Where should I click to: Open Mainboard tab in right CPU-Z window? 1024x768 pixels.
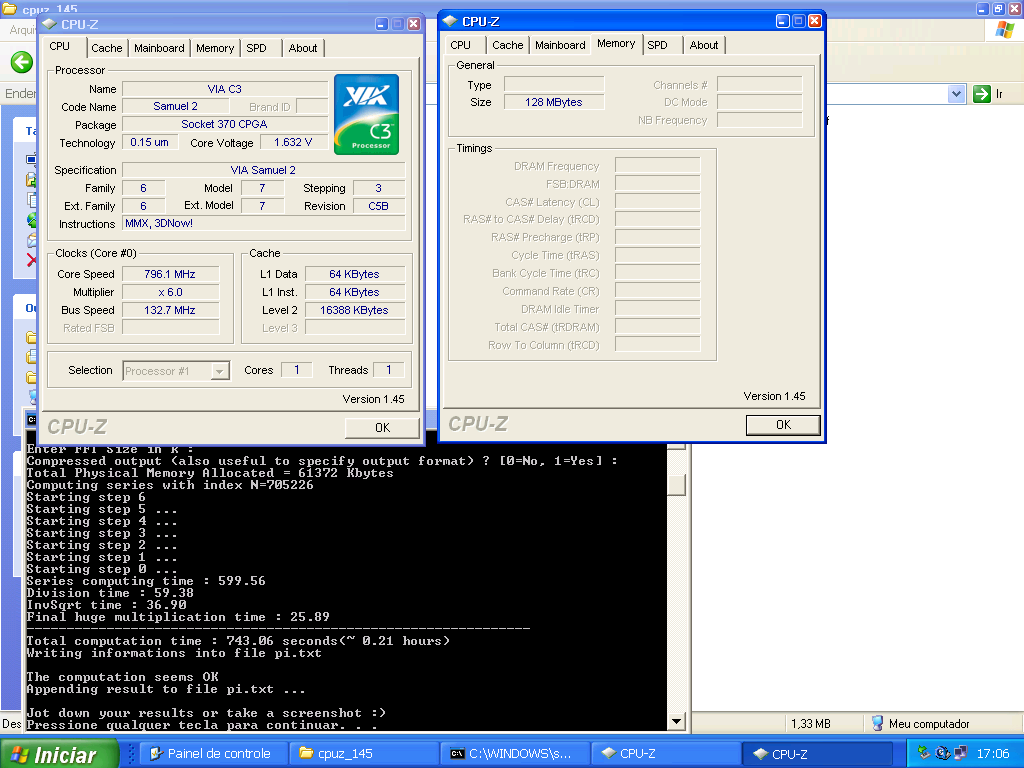(x=560, y=45)
